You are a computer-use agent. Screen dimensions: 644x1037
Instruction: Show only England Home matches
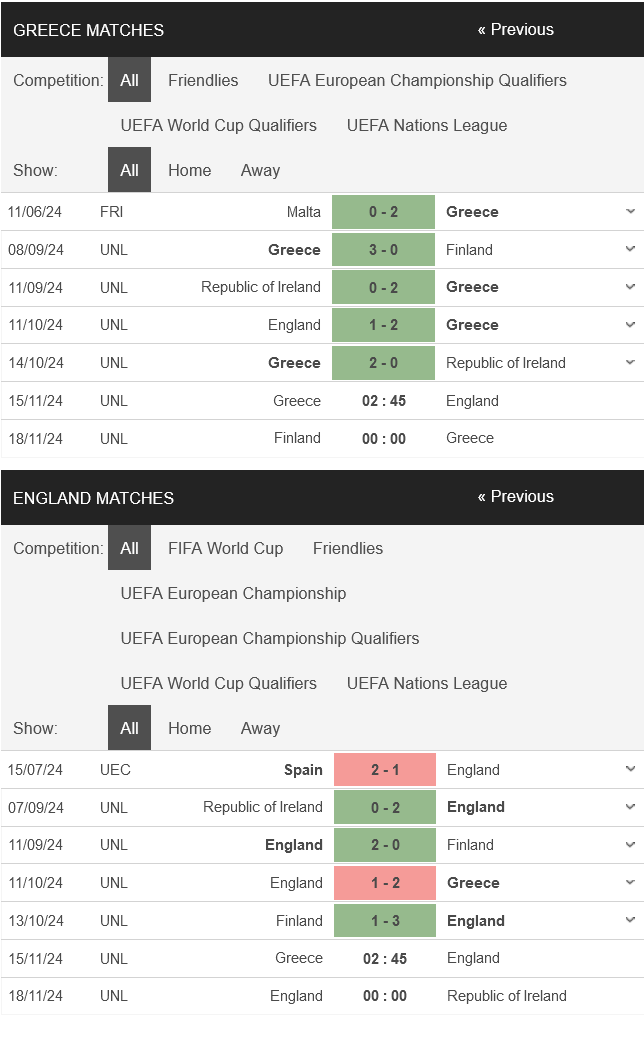click(x=189, y=728)
